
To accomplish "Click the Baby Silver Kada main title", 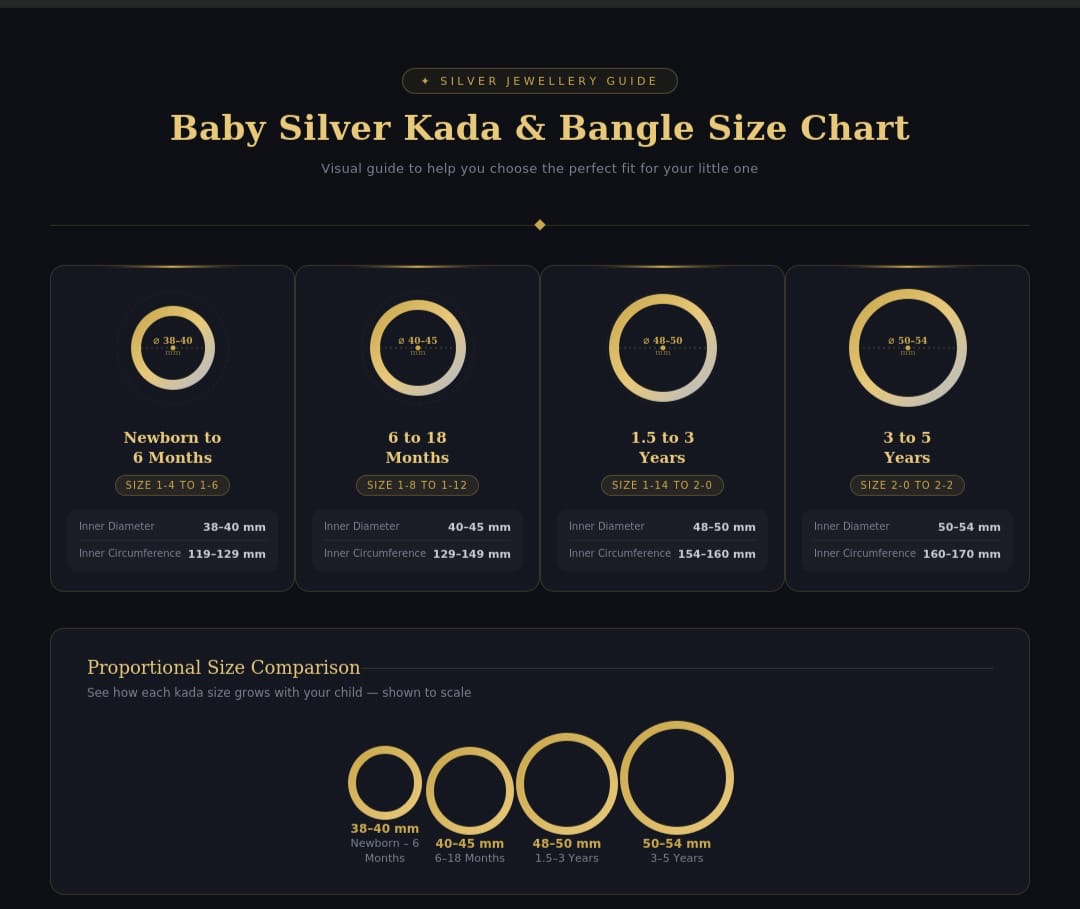I will coord(540,128).
